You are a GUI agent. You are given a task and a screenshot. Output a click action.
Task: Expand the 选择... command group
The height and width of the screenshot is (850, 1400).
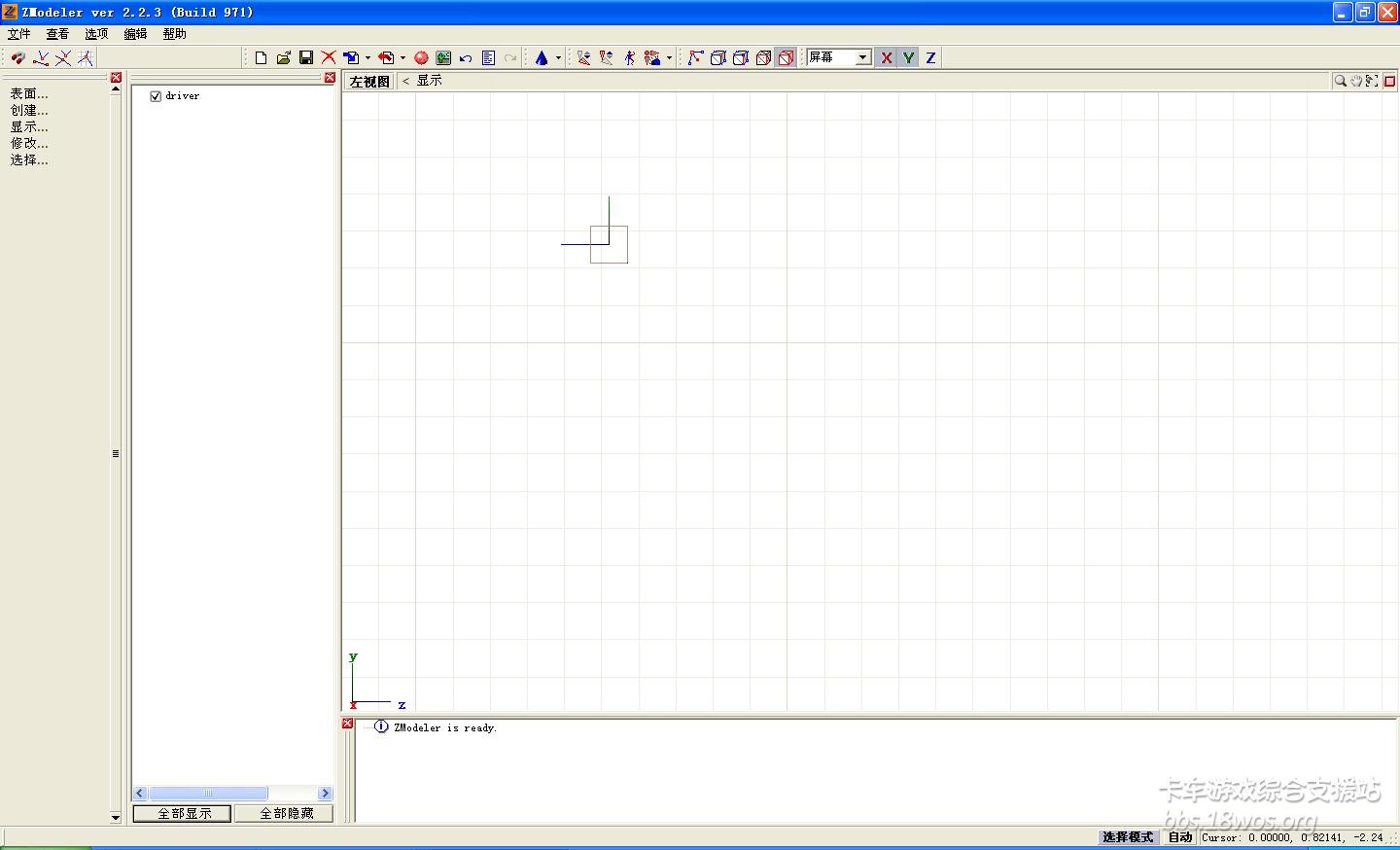click(29, 159)
